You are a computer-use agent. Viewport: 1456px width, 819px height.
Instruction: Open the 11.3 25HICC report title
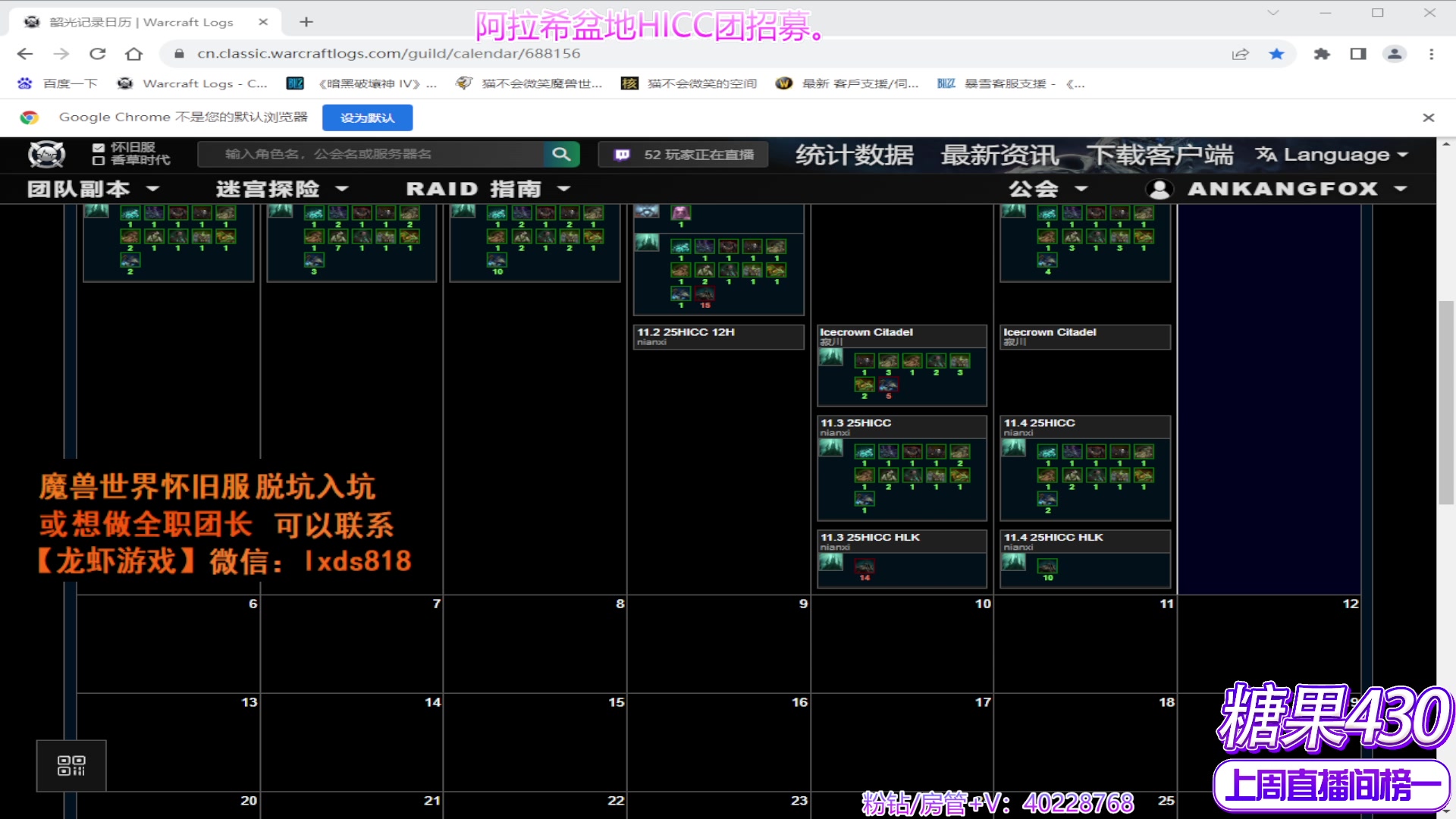click(856, 423)
